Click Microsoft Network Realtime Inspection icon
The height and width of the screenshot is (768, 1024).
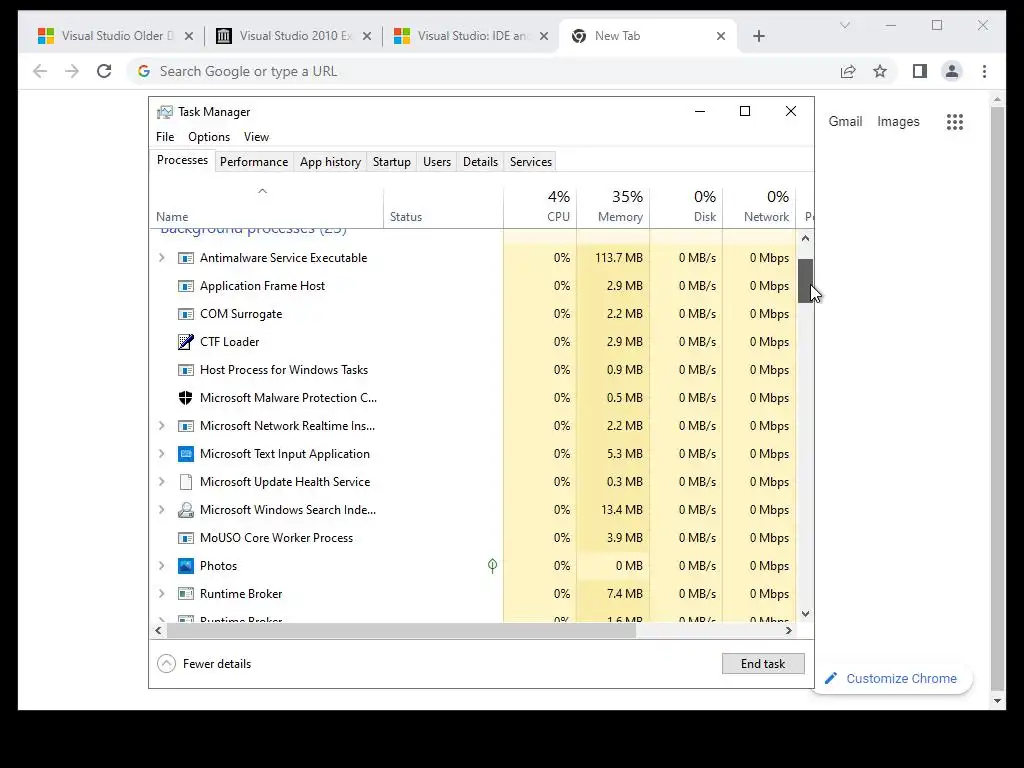point(185,426)
